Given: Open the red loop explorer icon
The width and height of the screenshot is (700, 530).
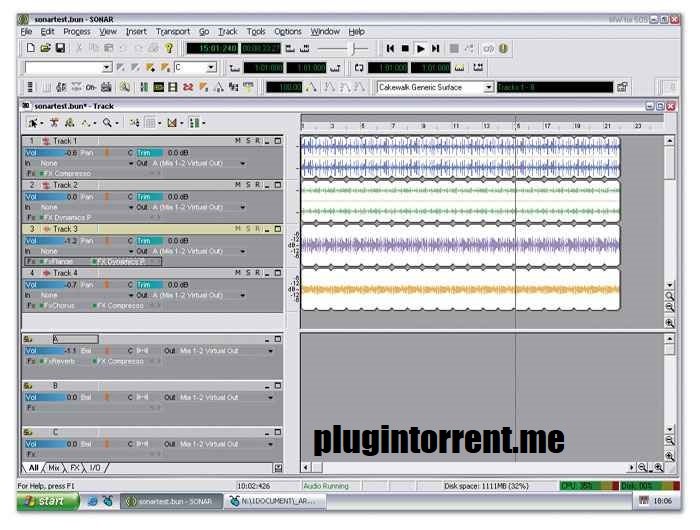Looking at the screenshot, I should (x=188, y=87).
